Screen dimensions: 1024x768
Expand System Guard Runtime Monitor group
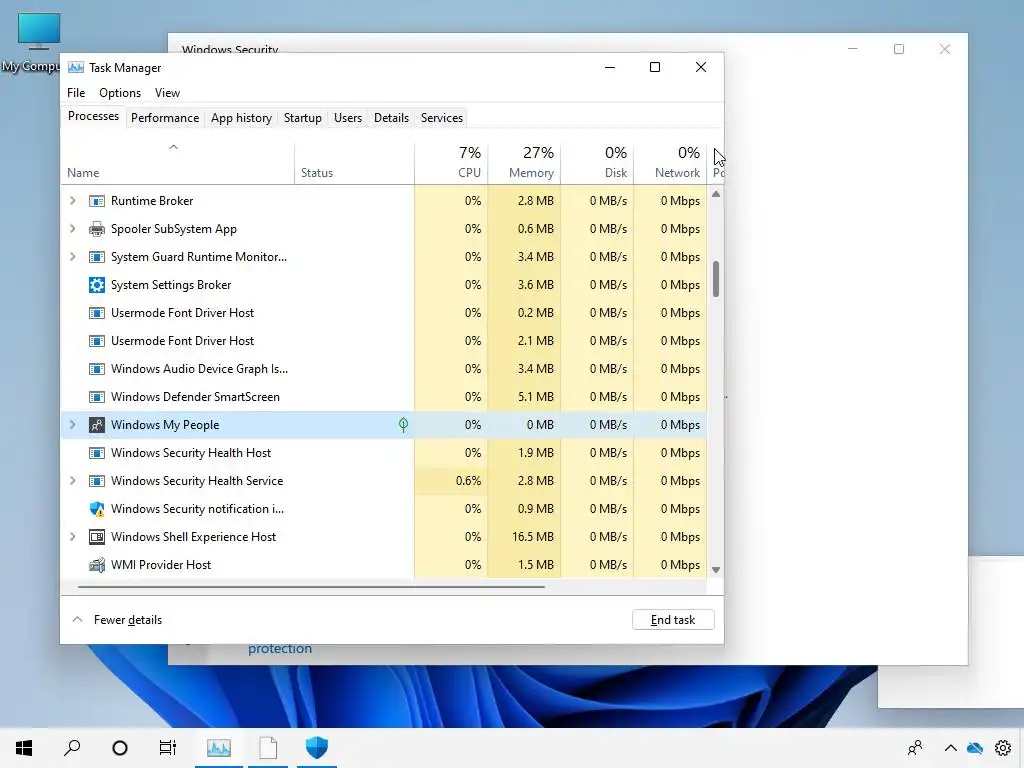[72, 257]
